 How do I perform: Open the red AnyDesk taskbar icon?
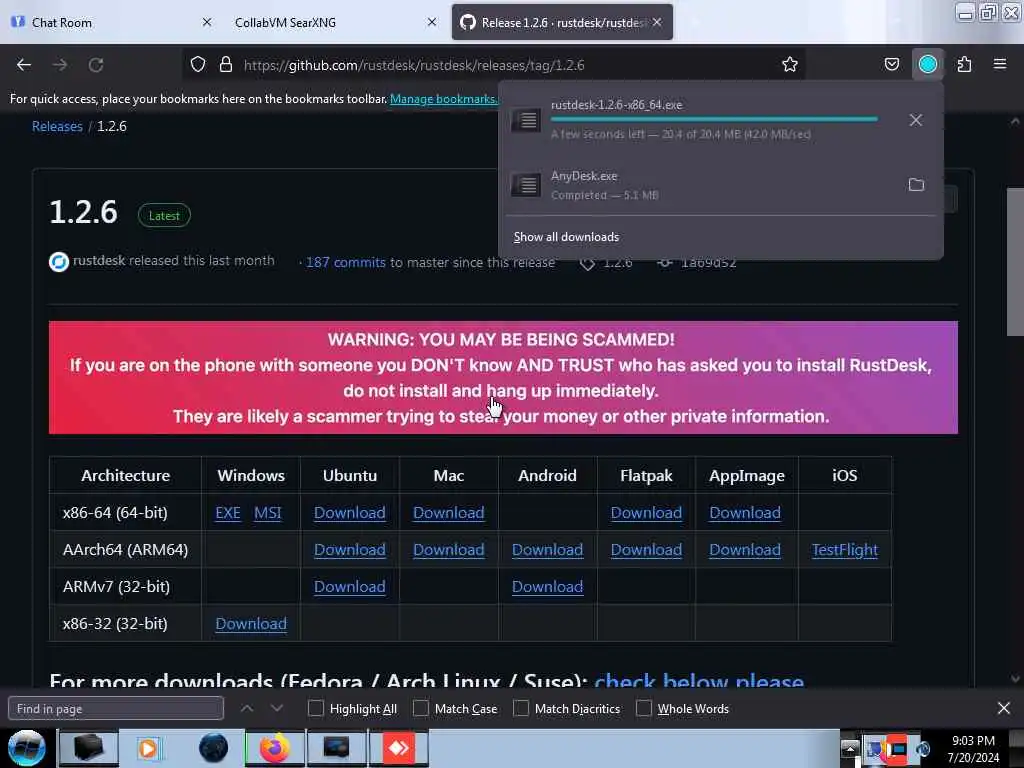[x=398, y=748]
